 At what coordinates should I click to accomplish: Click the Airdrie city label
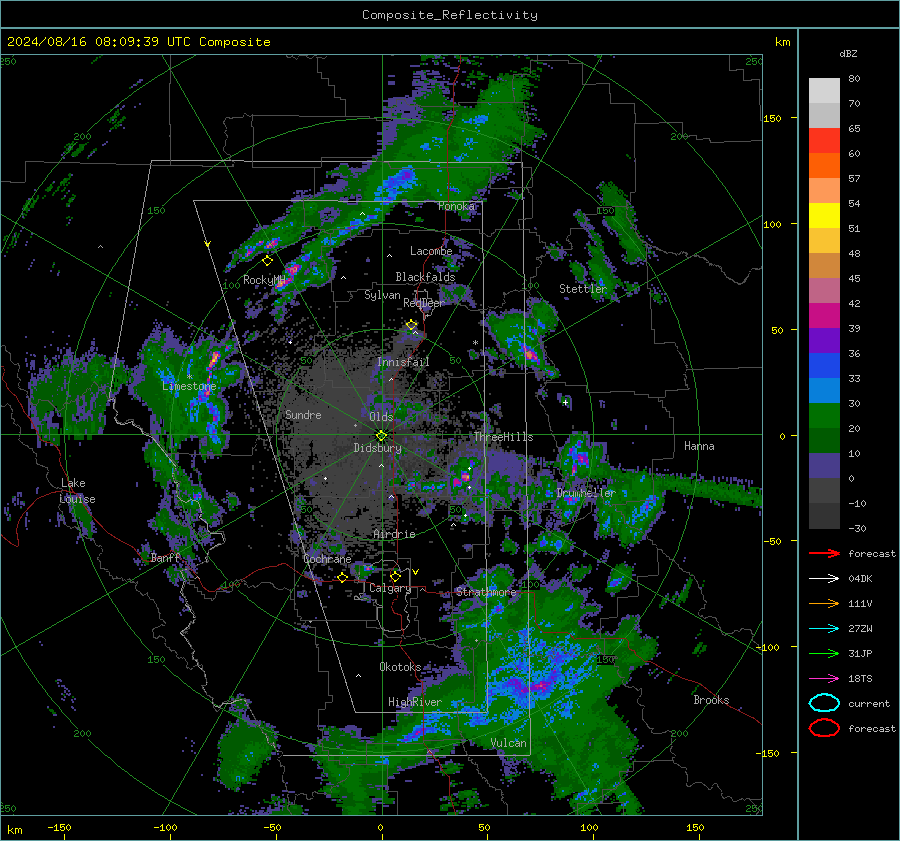point(394,534)
